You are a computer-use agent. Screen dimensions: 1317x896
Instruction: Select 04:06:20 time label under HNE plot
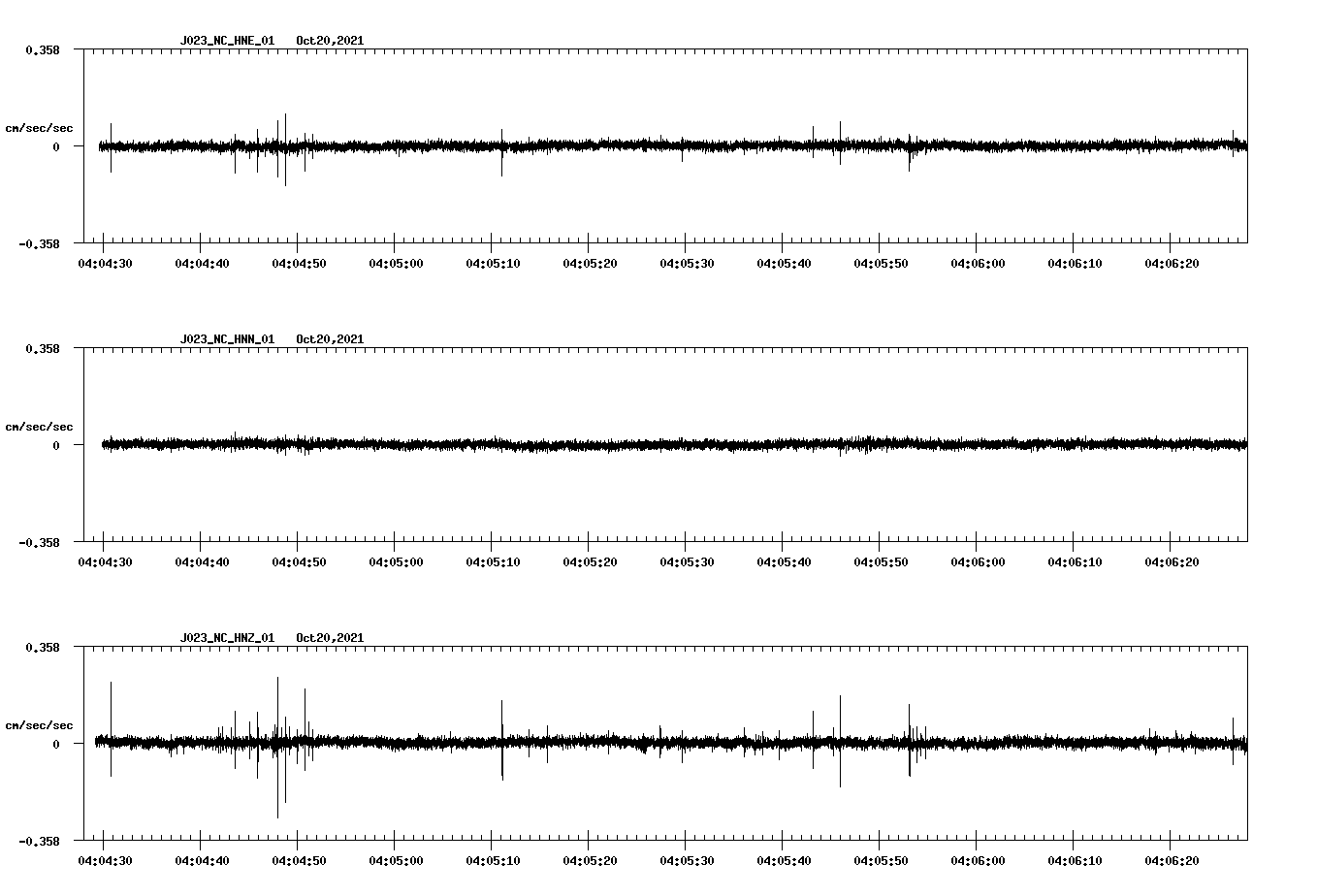pos(1172,264)
